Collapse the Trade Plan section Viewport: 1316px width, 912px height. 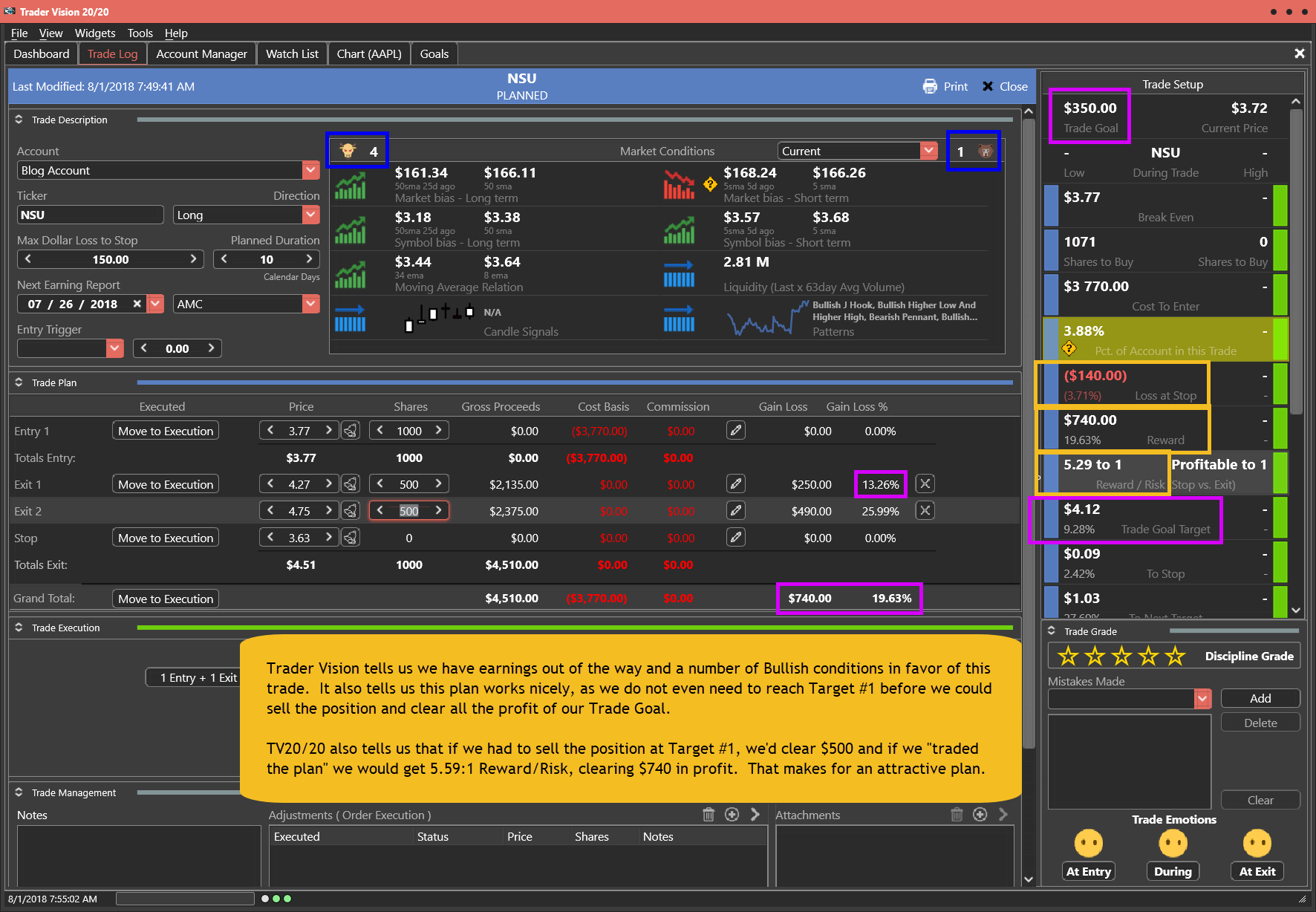19,382
